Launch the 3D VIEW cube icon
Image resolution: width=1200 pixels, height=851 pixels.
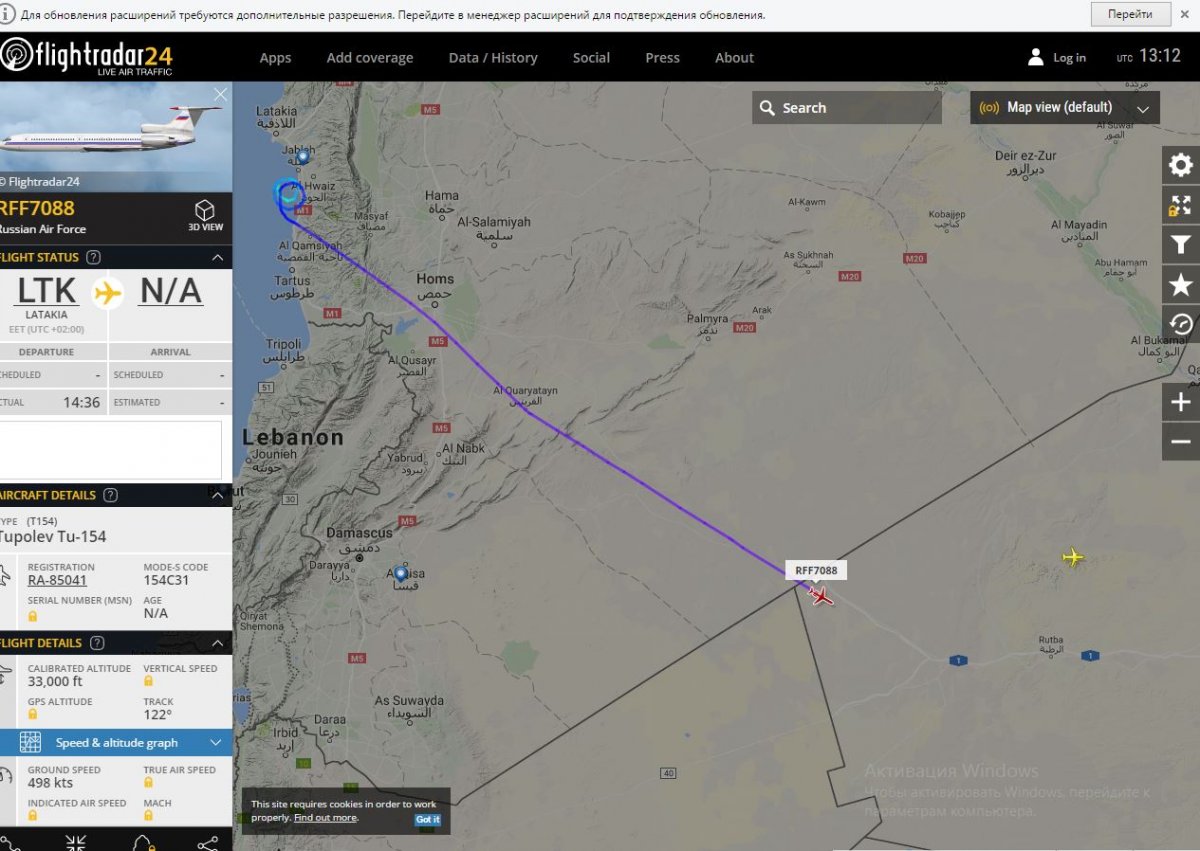[x=205, y=215]
